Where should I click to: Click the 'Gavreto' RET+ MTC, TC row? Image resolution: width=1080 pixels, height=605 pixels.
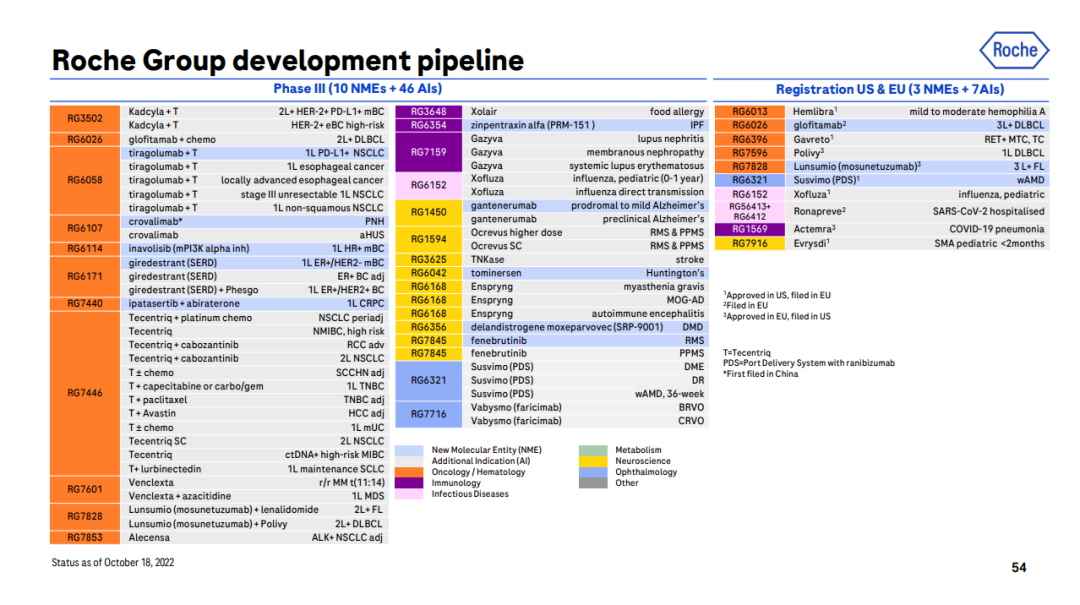(918, 139)
